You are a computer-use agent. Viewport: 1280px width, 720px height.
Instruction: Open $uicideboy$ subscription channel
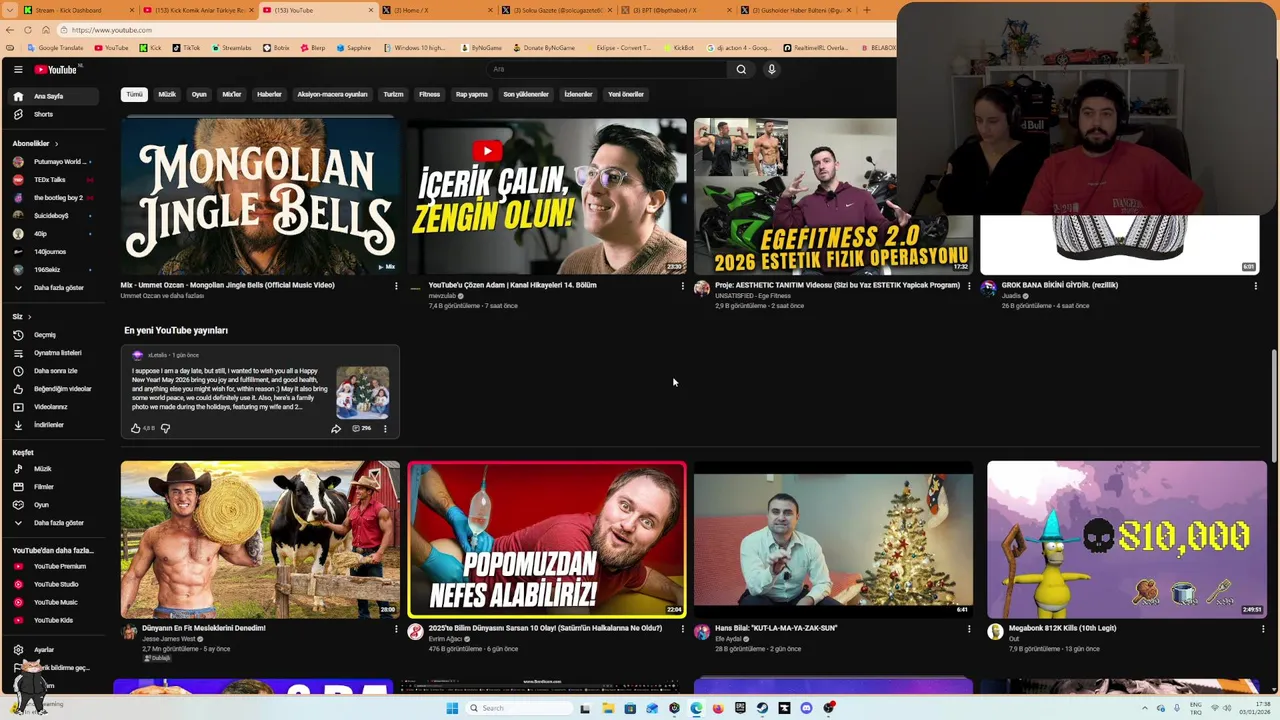(x=52, y=216)
